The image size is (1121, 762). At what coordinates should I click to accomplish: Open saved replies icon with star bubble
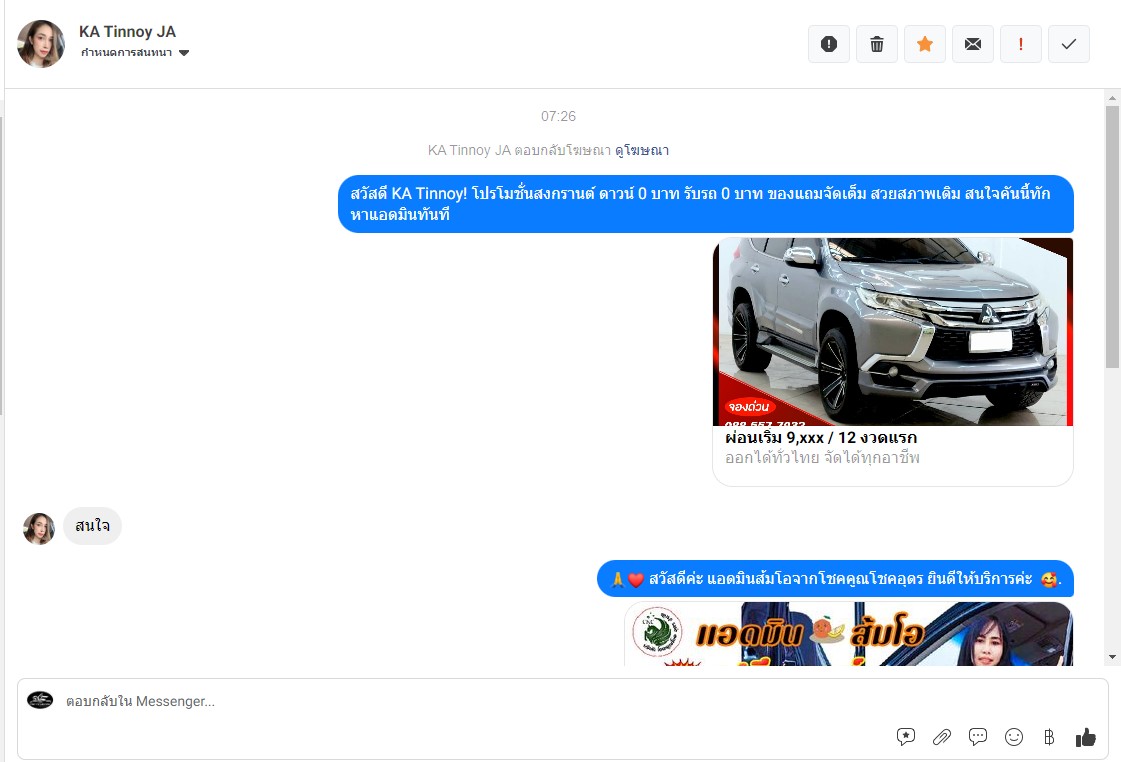(x=906, y=737)
